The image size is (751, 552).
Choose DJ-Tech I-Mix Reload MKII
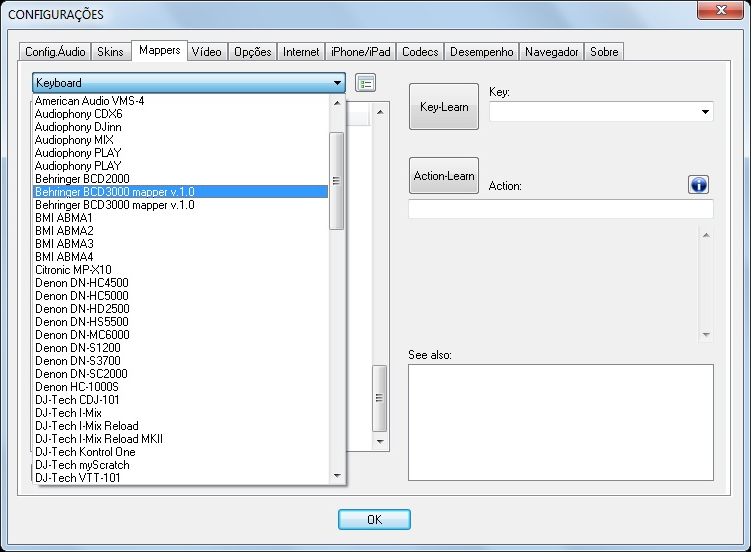tap(181, 439)
